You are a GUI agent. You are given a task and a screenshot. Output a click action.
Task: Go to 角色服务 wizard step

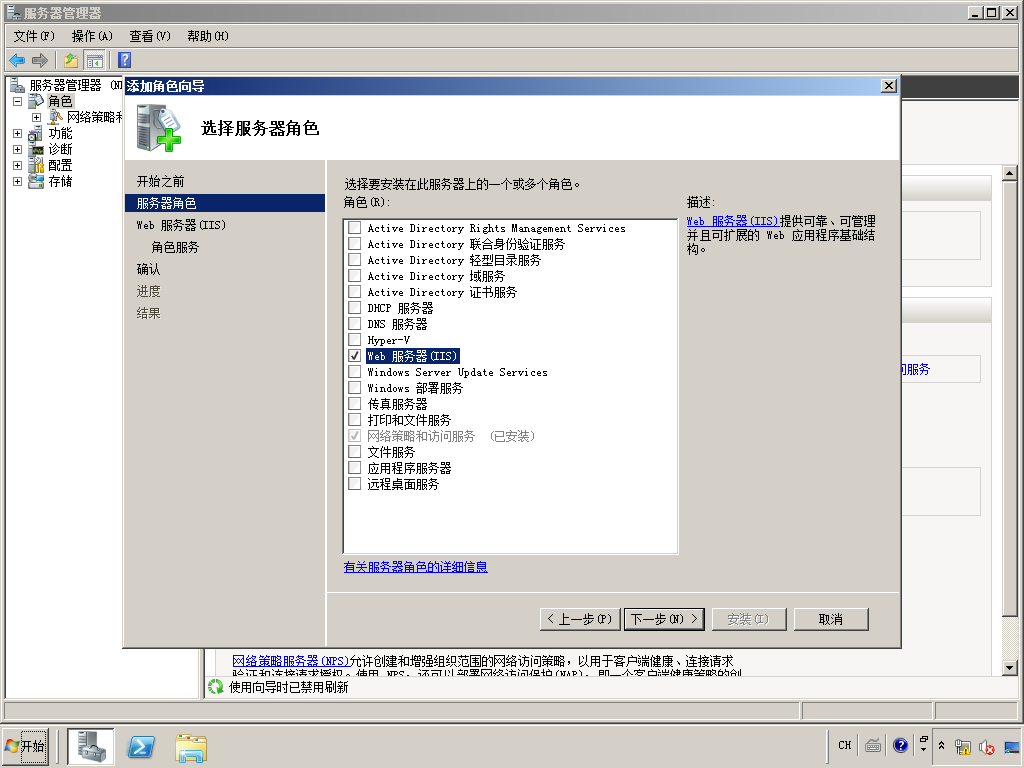[175, 248]
